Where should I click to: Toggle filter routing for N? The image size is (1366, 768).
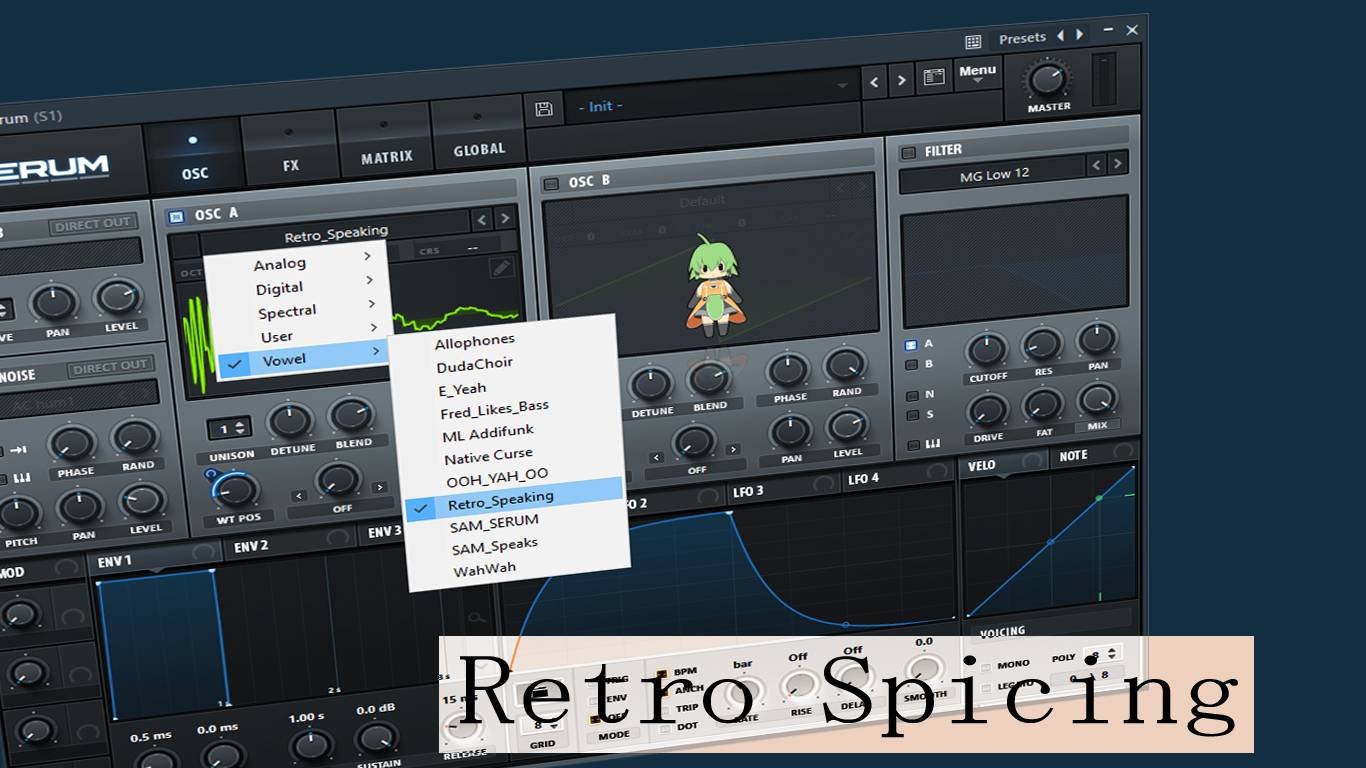tap(911, 395)
